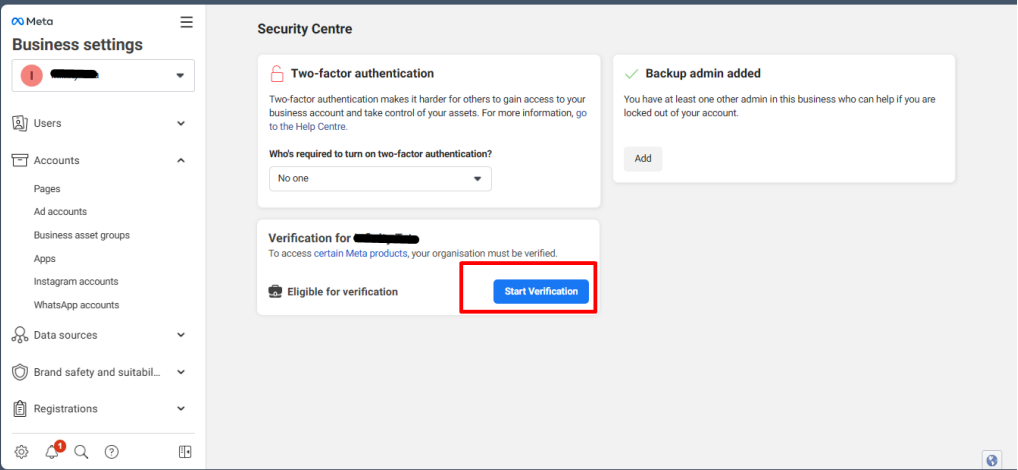The height and width of the screenshot is (470, 1018).
Task: Click the business account avatar circle
Action: click(x=32, y=75)
